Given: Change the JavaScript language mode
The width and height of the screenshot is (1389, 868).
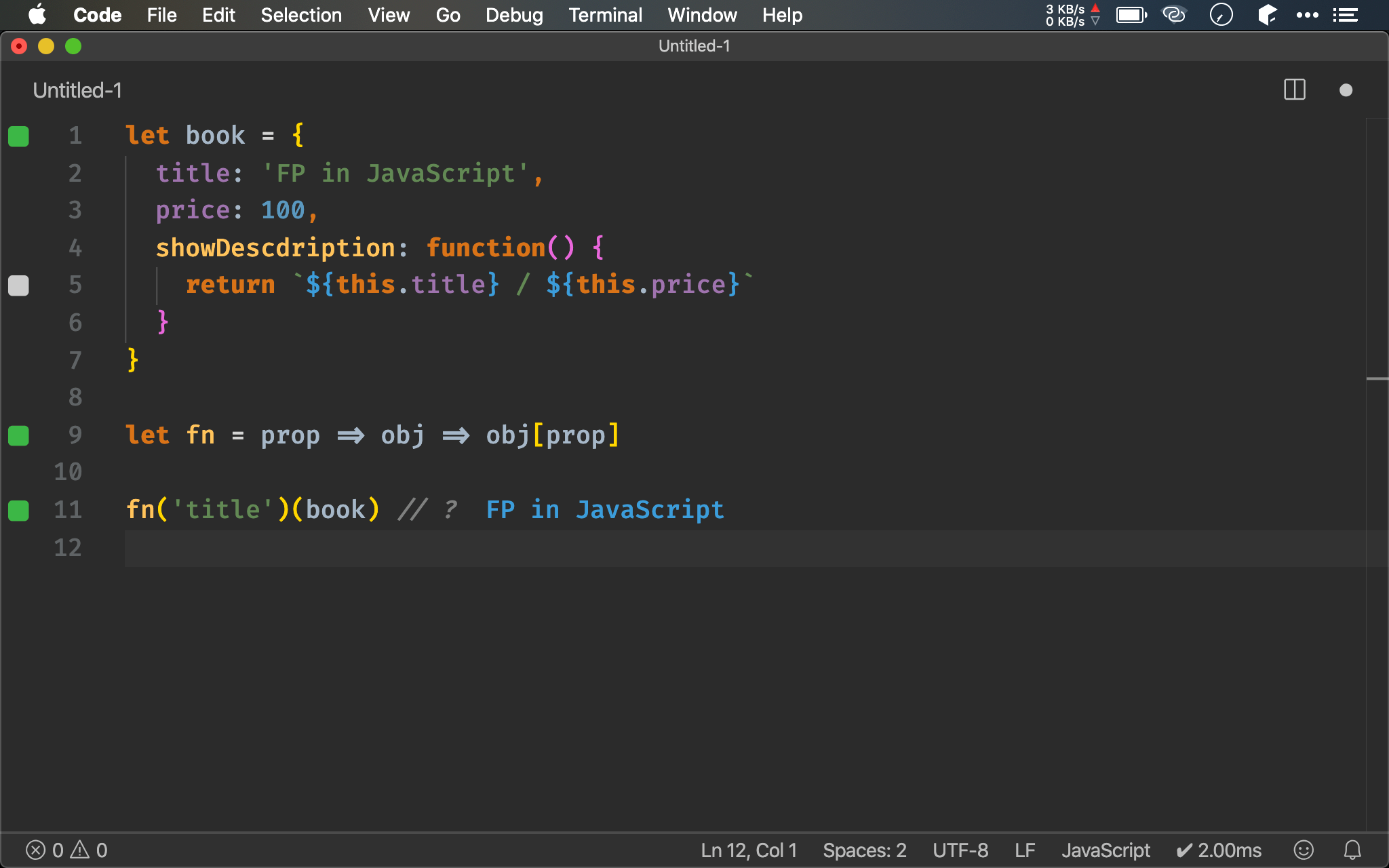Looking at the screenshot, I should (1106, 850).
